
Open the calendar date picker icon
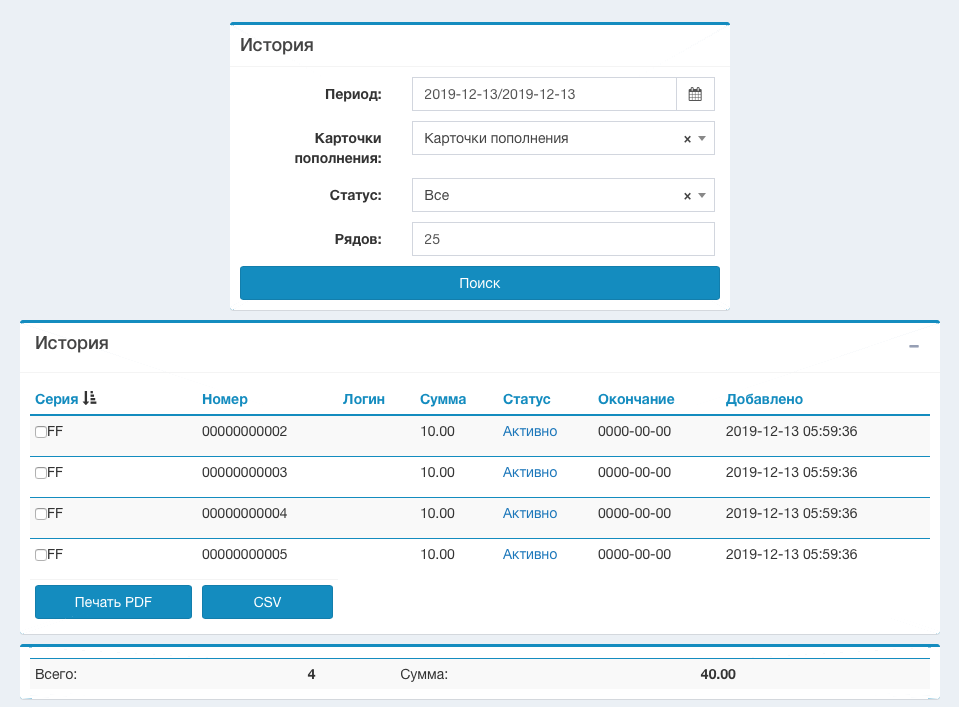point(695,95)
